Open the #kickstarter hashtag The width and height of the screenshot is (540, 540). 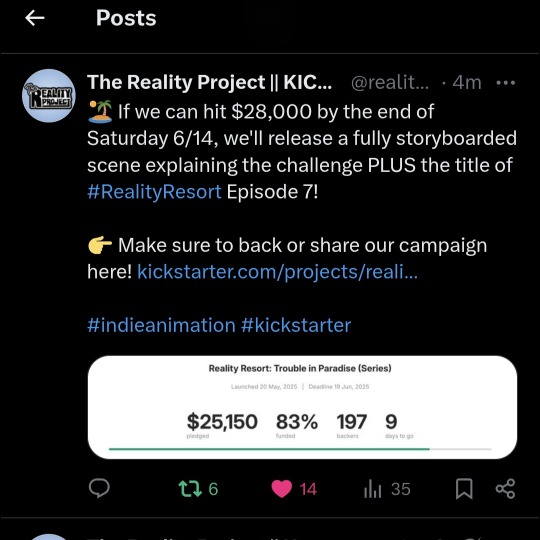pos(296,325)
